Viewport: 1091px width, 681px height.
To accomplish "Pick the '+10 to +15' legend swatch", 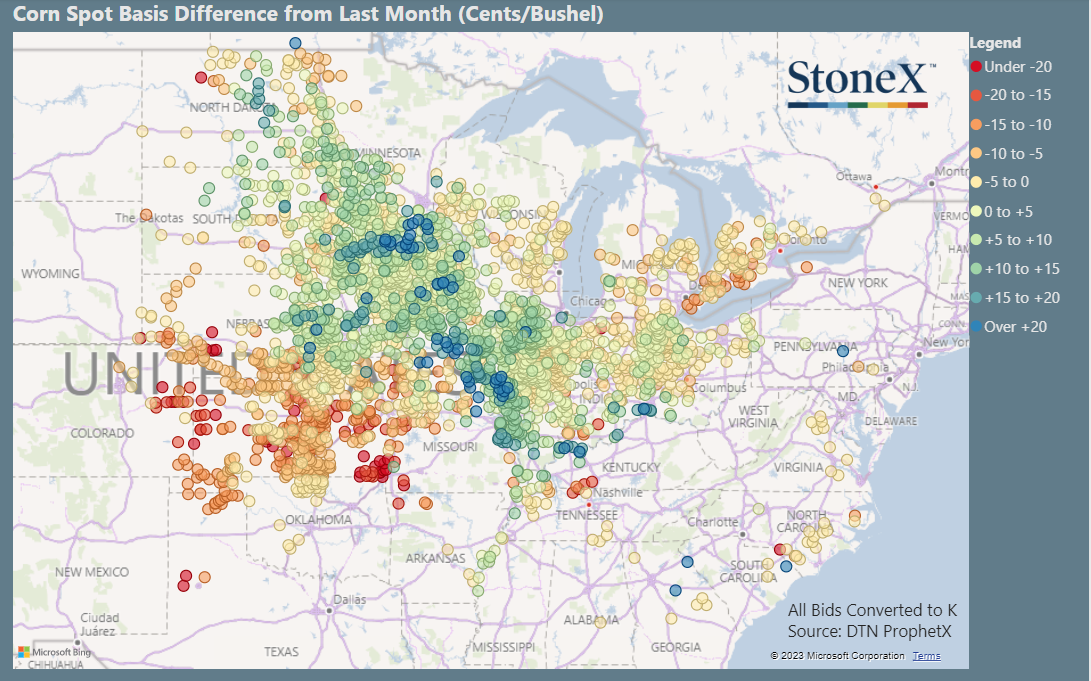I will (x=976, y=269).
